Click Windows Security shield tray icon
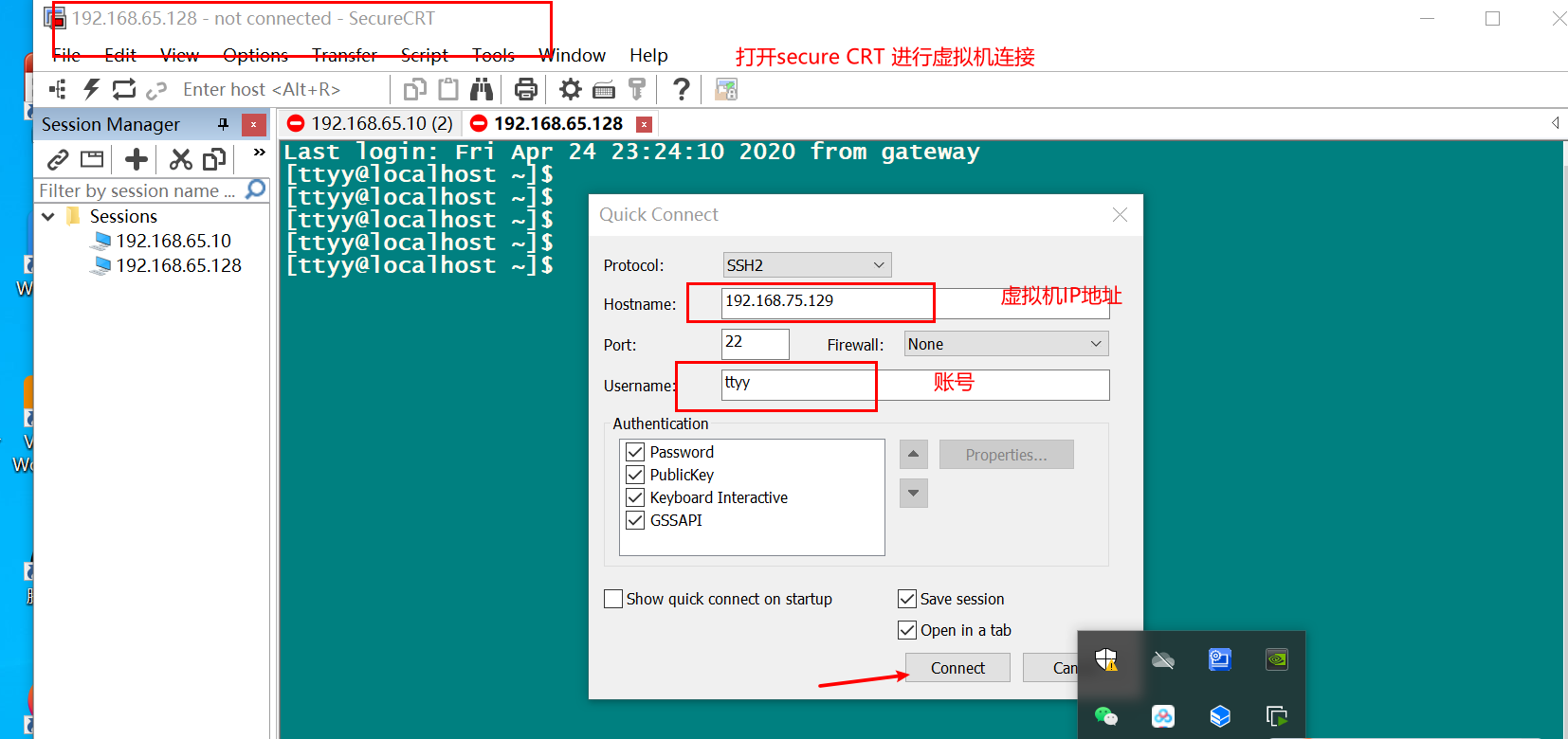1568x739 pixels. 1106,659
